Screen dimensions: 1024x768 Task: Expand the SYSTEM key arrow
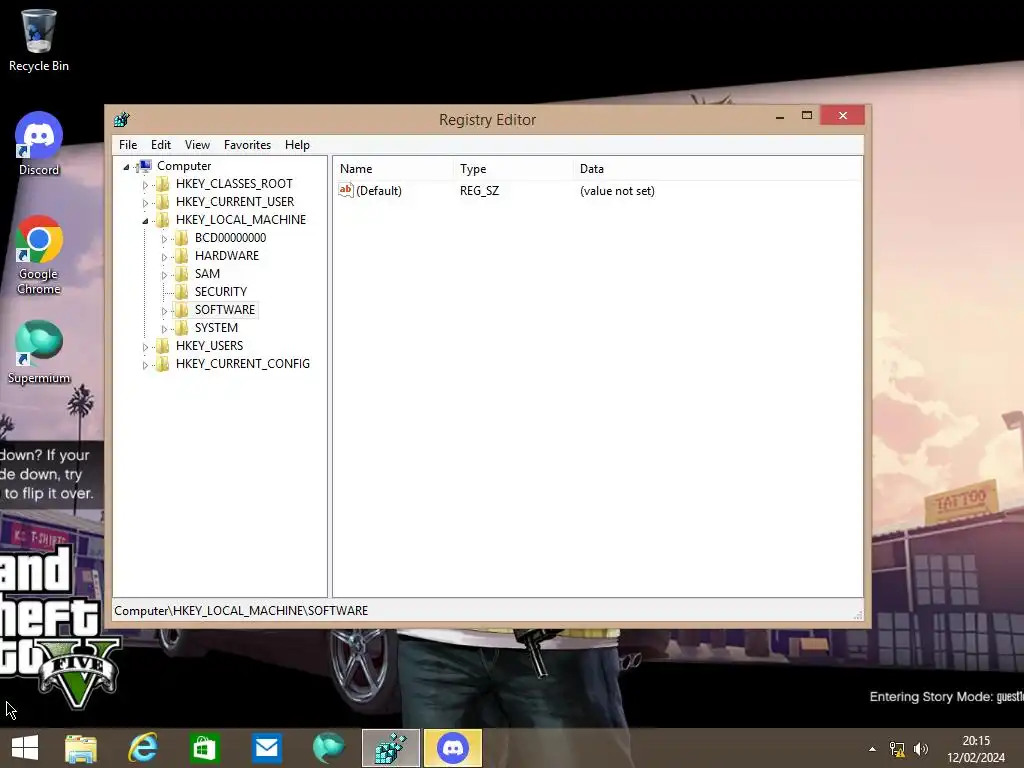point(164,329)
